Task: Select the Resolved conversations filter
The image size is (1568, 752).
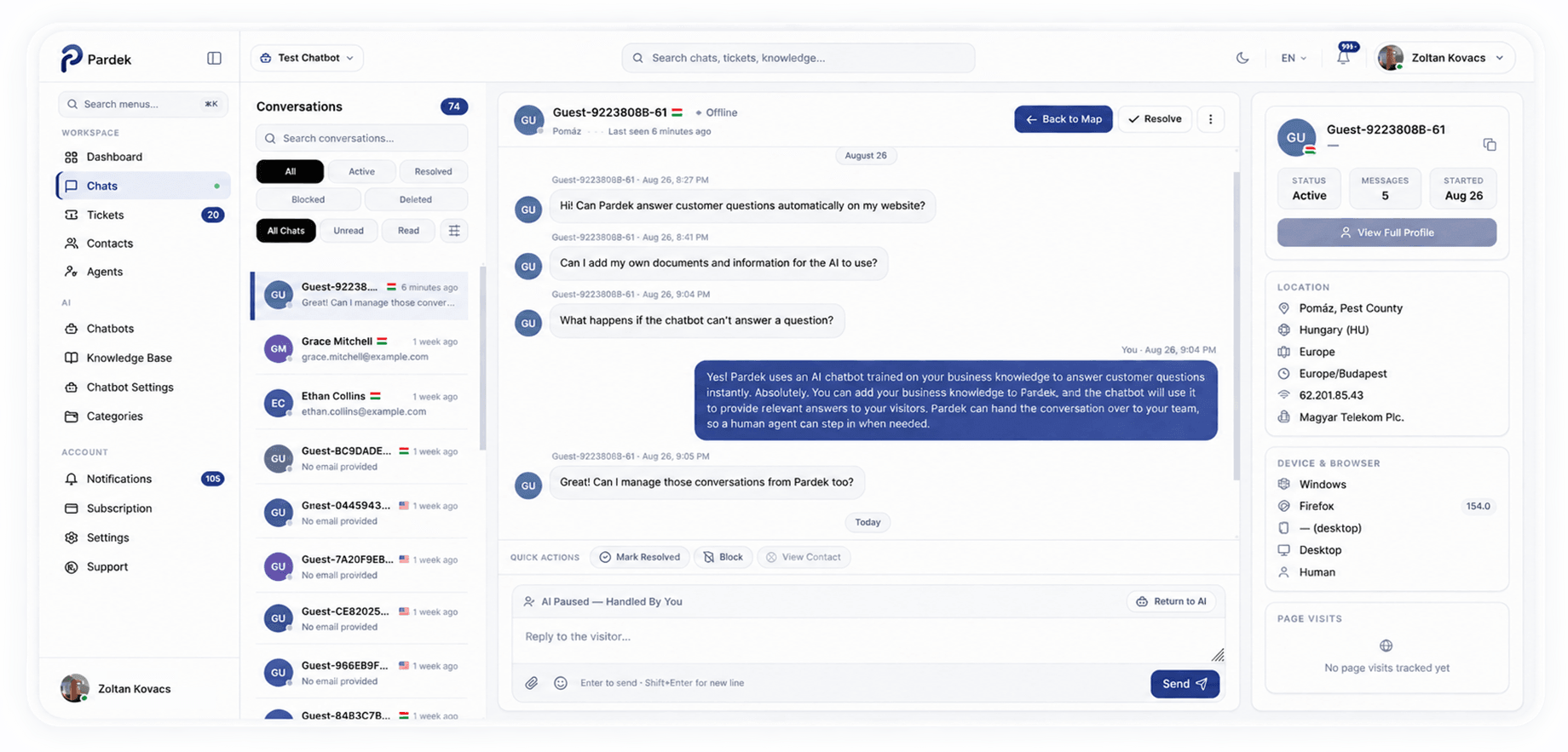Action: tap(433, 171)
